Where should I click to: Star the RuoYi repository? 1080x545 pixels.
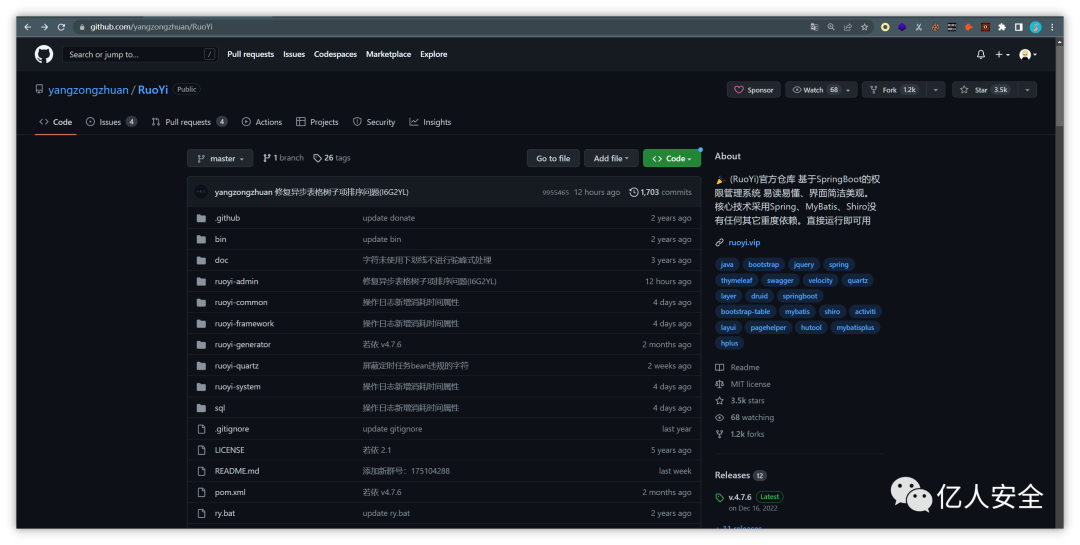click(985, 90)
